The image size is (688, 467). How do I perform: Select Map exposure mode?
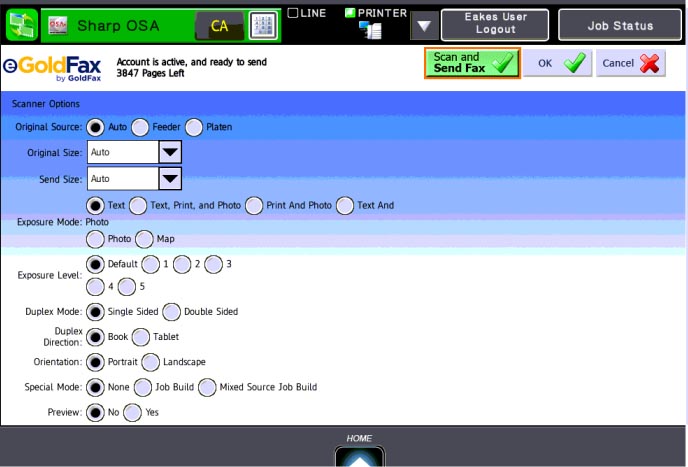pyautogui.click(x=144, y=239)
